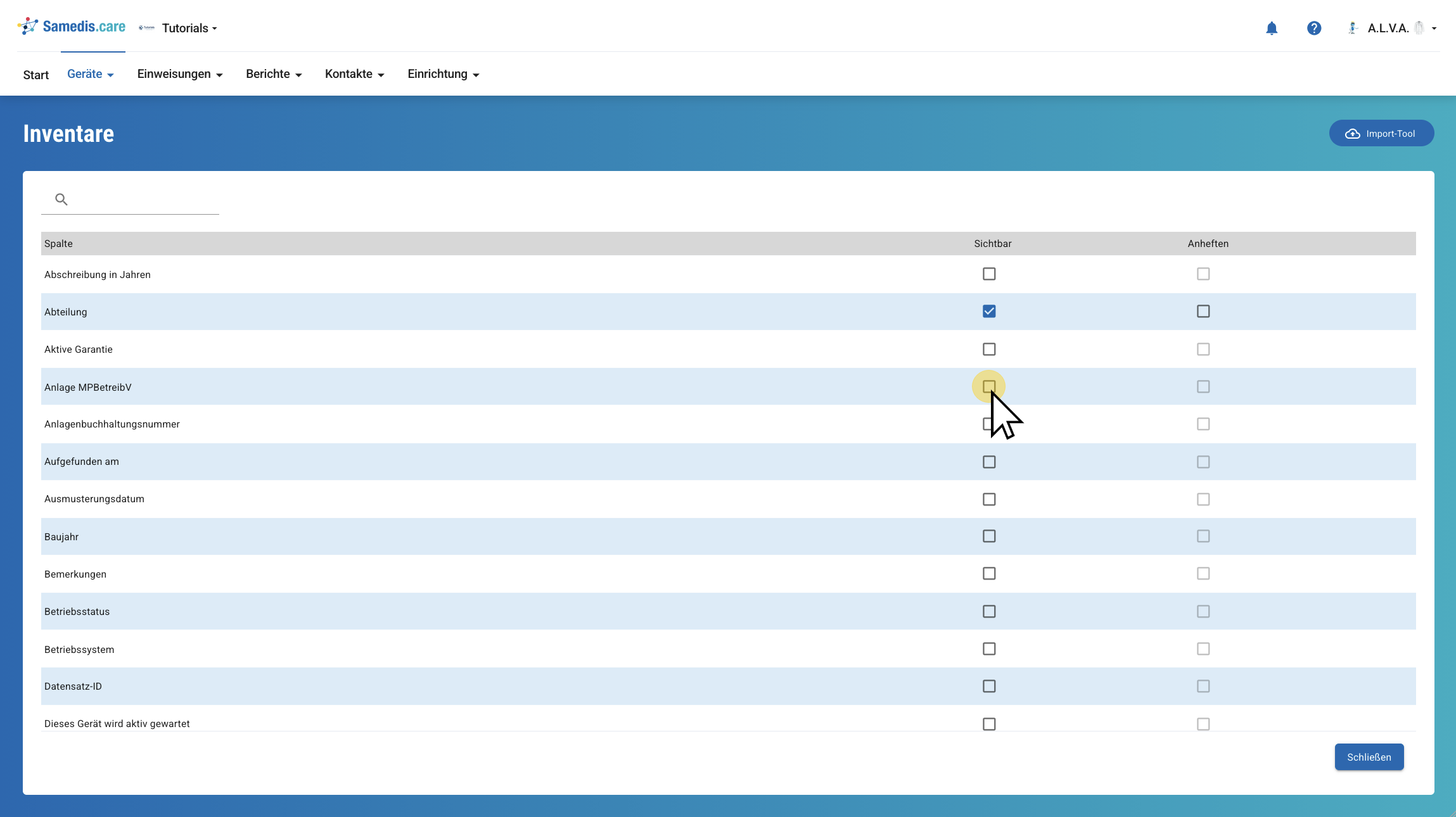
Task: Close the column settings with Schließen
Action: 1369,757
